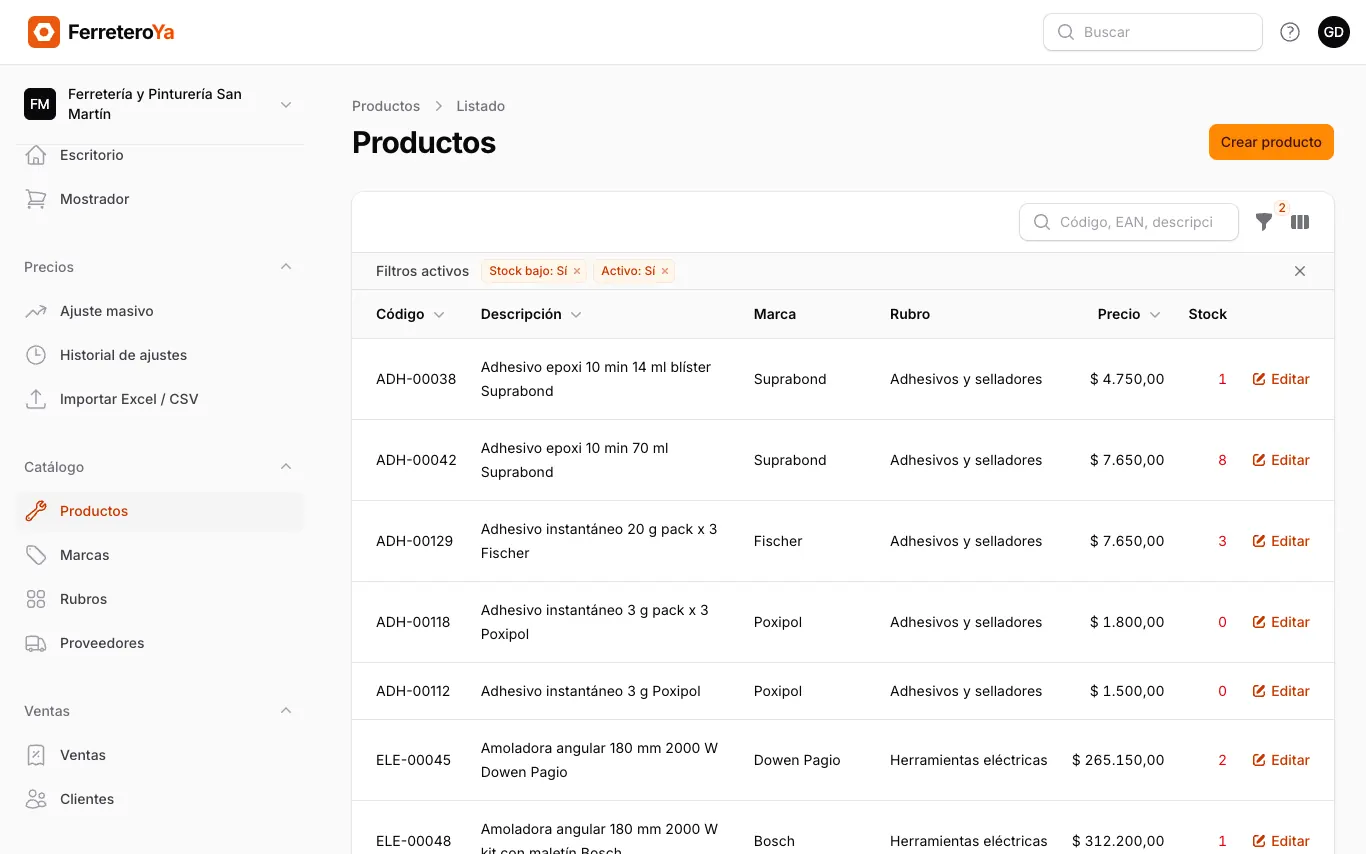
Task: Edit product ADH-00118
Action: (1281, 622)
